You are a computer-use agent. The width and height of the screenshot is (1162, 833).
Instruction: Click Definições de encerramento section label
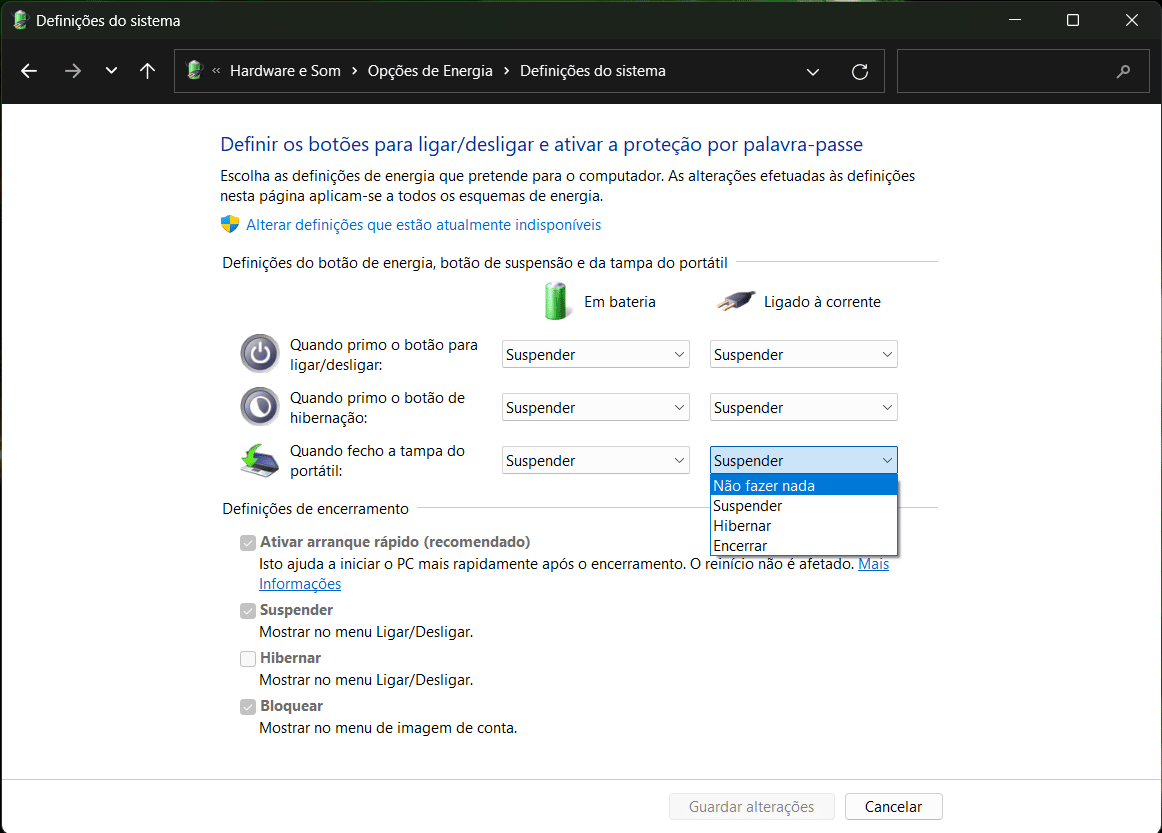316,508
